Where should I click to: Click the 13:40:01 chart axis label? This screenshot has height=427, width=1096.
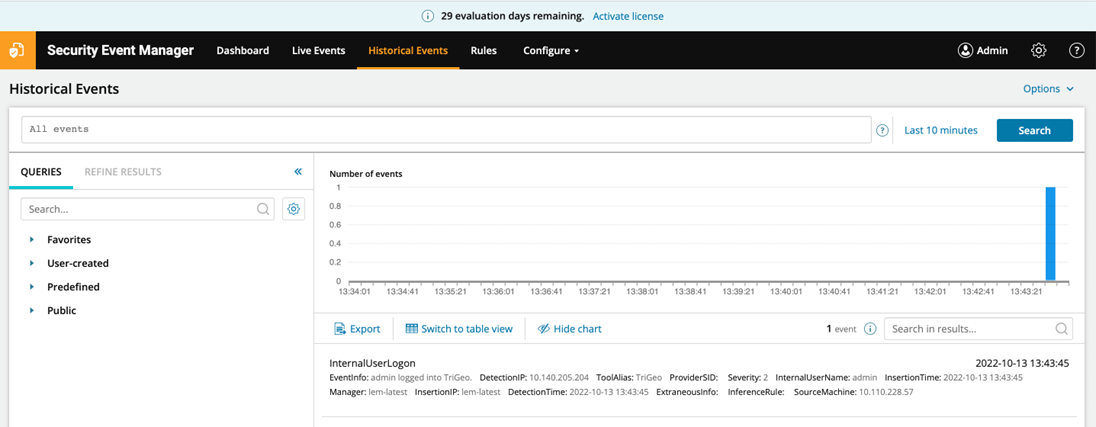(x=787, y=291)
